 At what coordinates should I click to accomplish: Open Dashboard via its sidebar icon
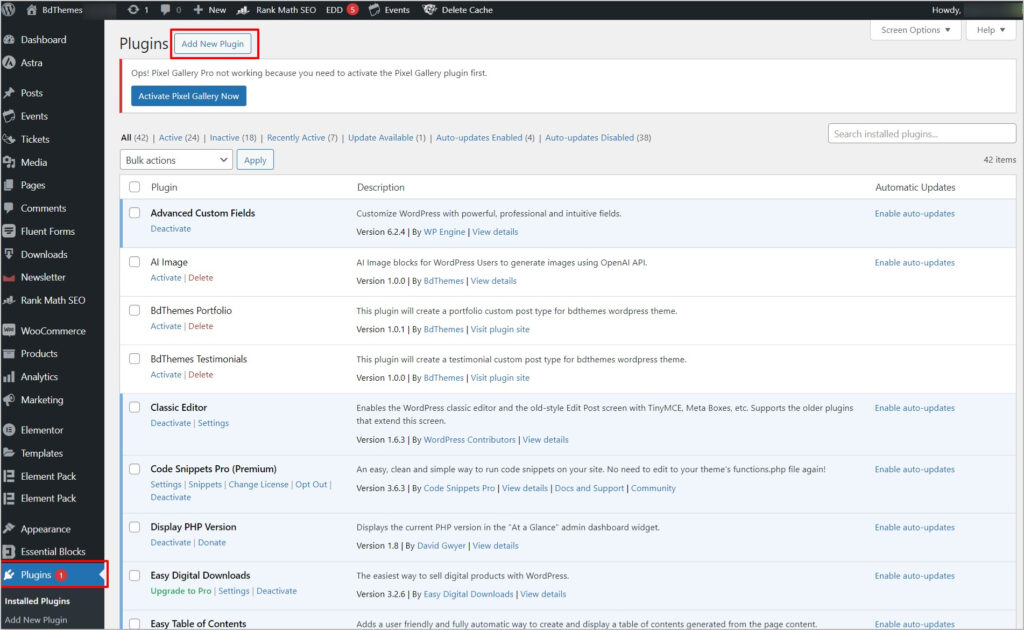click(x=9, y=39)
